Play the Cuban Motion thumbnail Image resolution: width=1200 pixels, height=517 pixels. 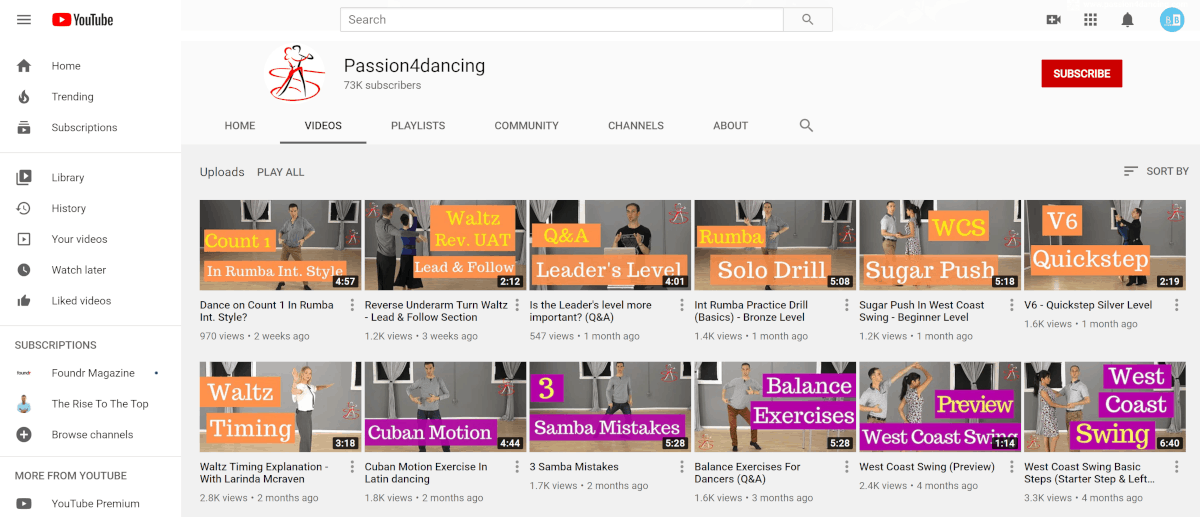click(445, 407)
